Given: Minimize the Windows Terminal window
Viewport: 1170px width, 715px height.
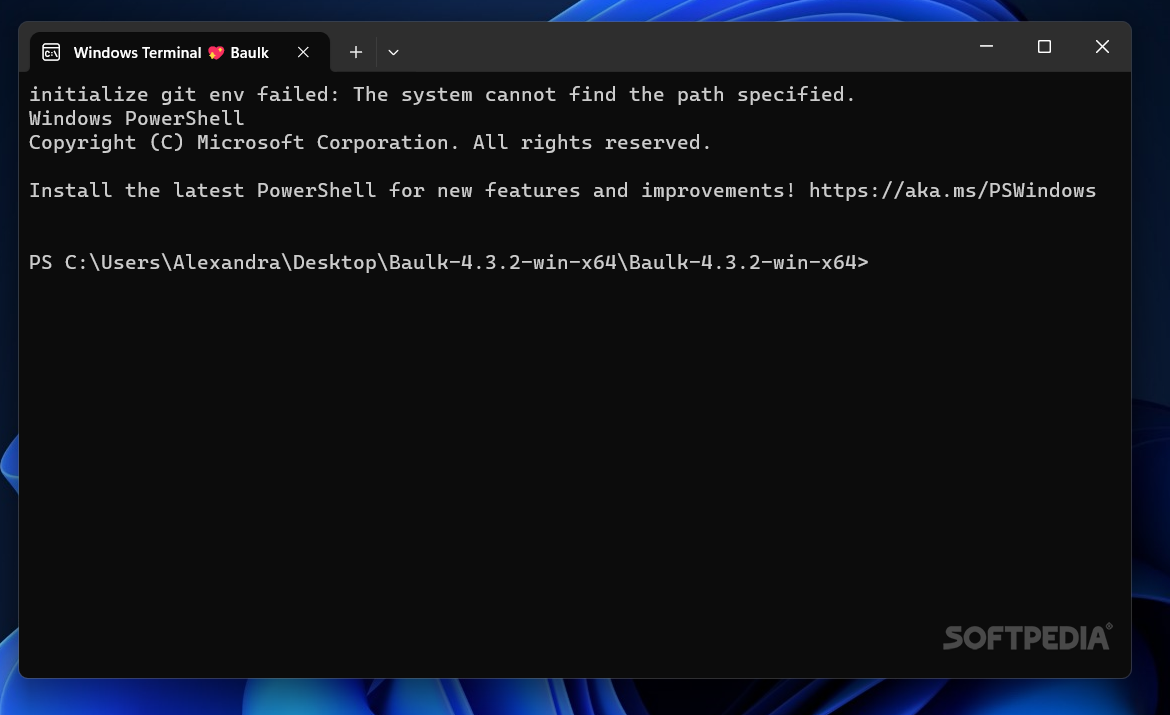Looking at the screenshot, I should pyautogui.click(x=986, y=46).
